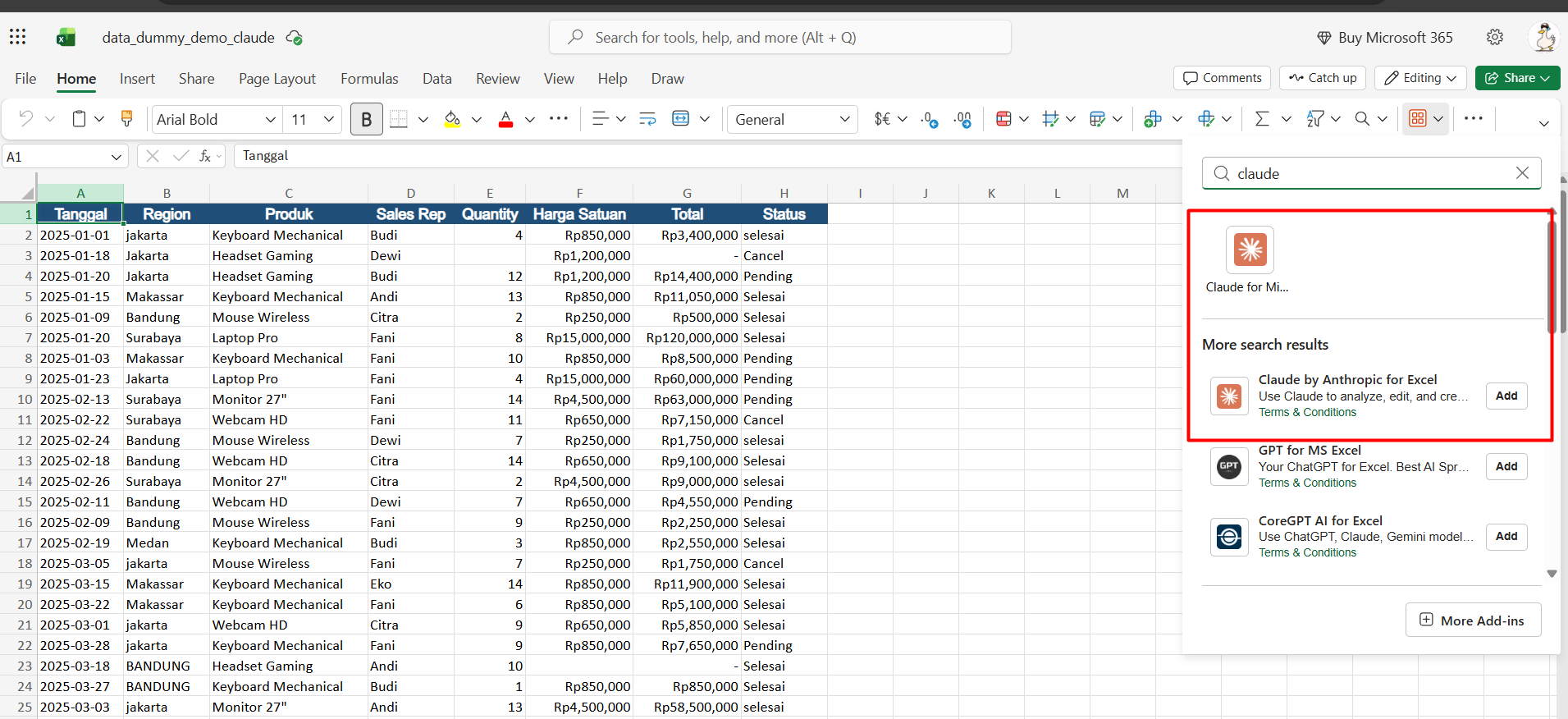
Task: Open the Editing mode dropdown
Action: point(1421,78)
